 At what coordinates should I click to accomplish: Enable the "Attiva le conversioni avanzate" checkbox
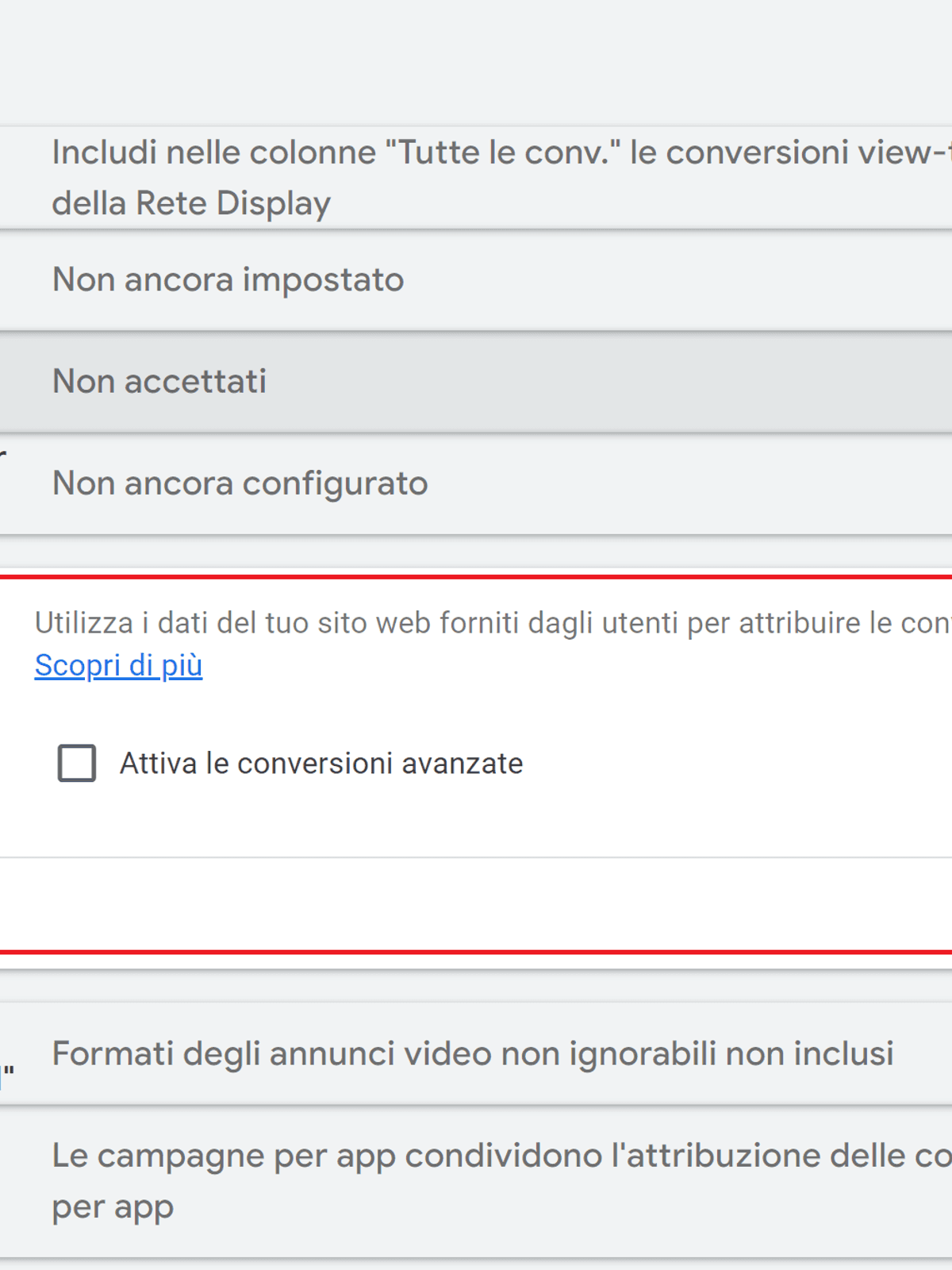tap(77, 763)
